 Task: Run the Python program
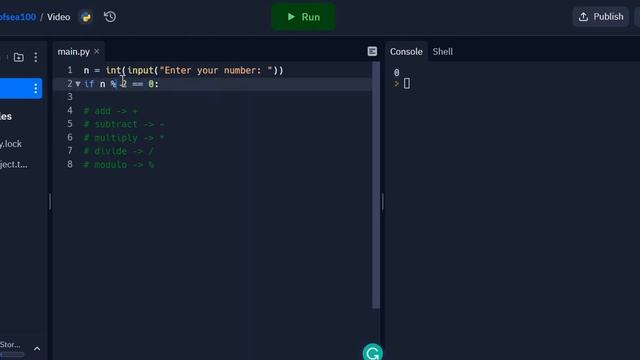tap(303, 17)
